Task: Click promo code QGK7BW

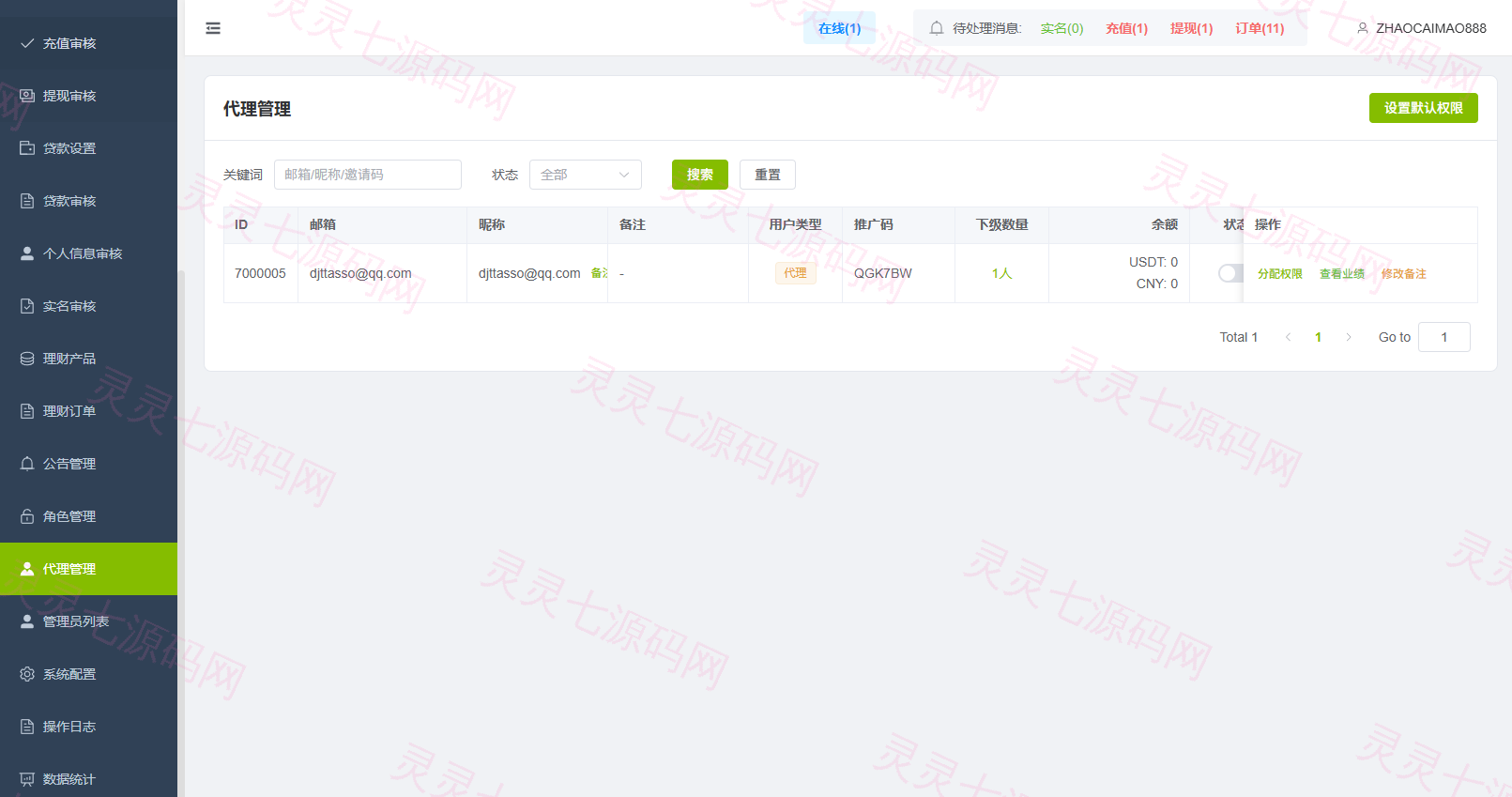Action: click(x=882, y=273)
